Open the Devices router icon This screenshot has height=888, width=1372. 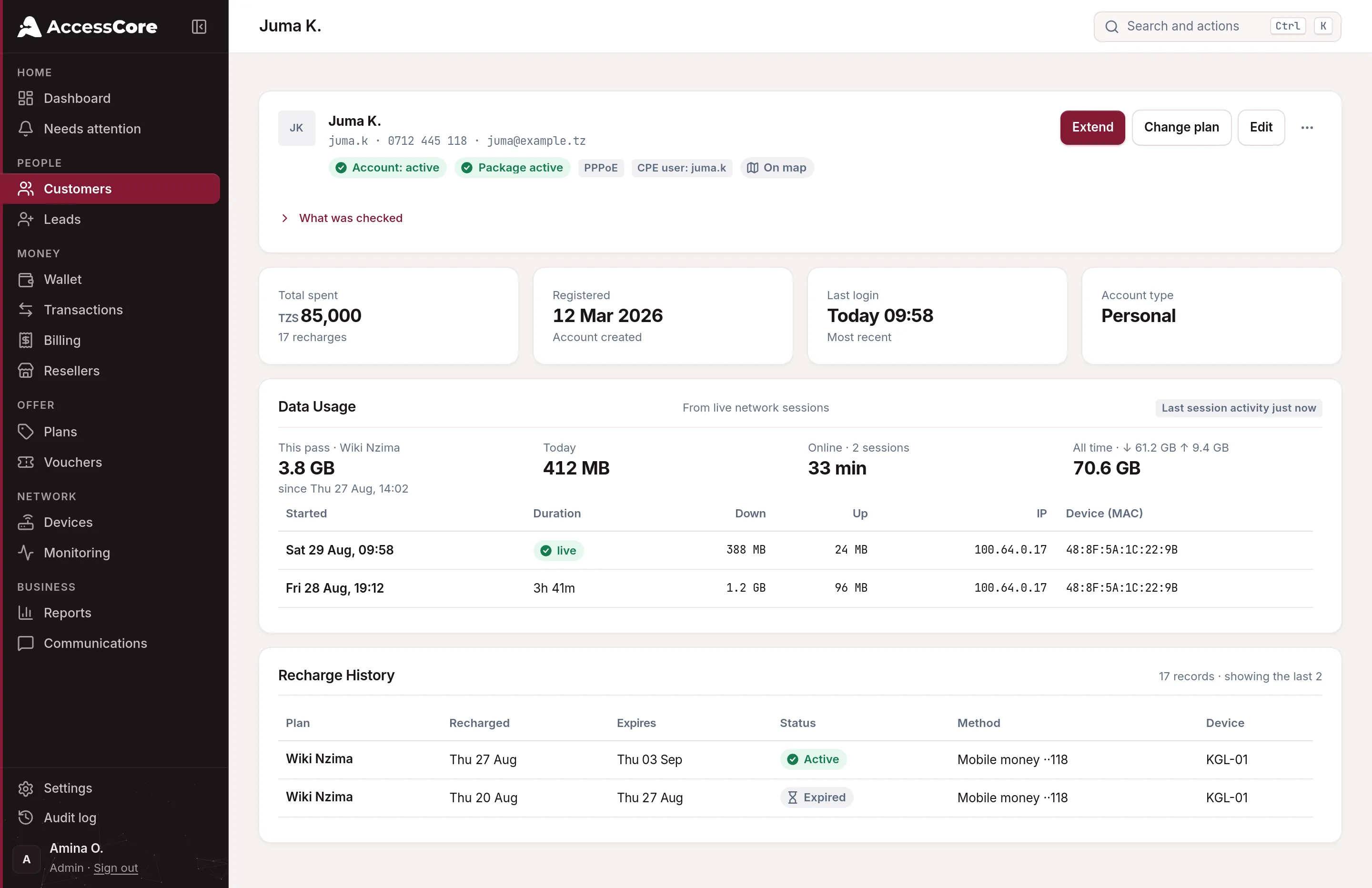click(x=25, y=522)
